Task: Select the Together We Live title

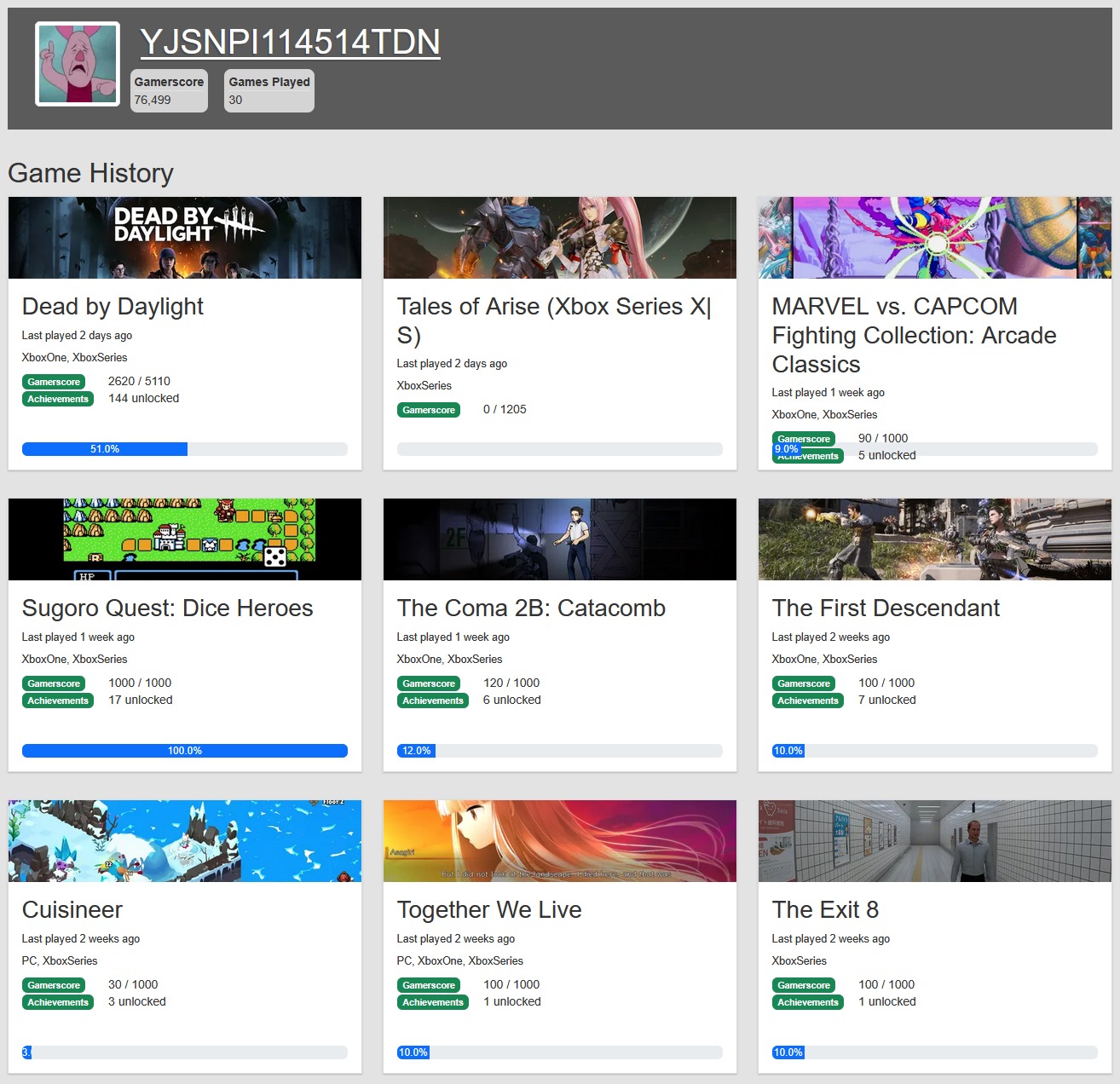Action: tap(489, 910)
